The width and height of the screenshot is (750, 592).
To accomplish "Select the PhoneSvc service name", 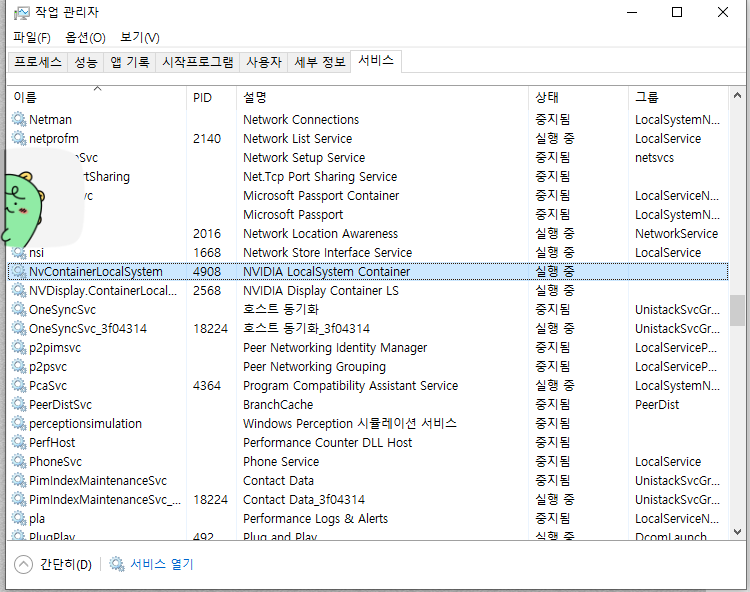I will click(55, 461).
